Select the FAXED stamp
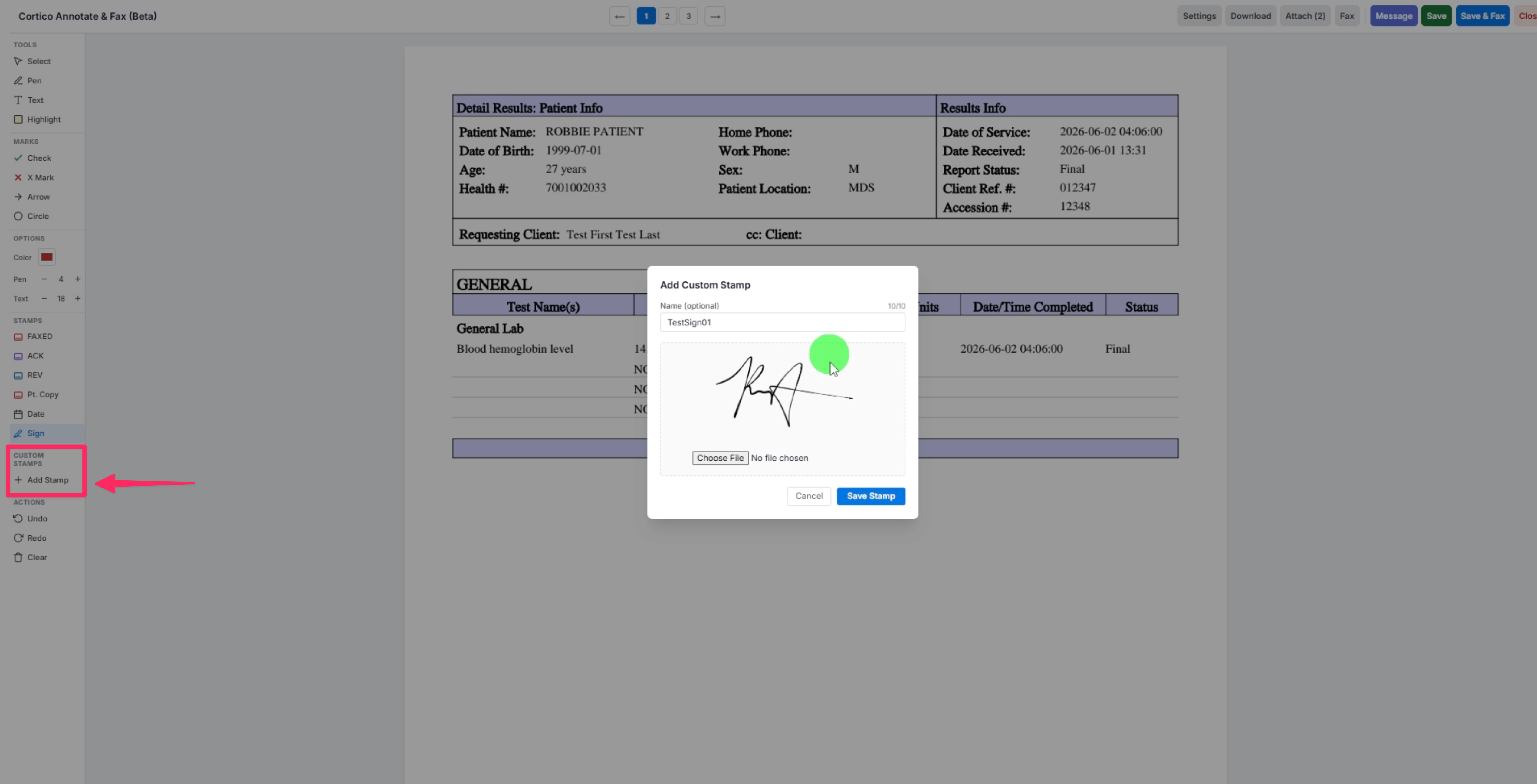 (39, 336)
